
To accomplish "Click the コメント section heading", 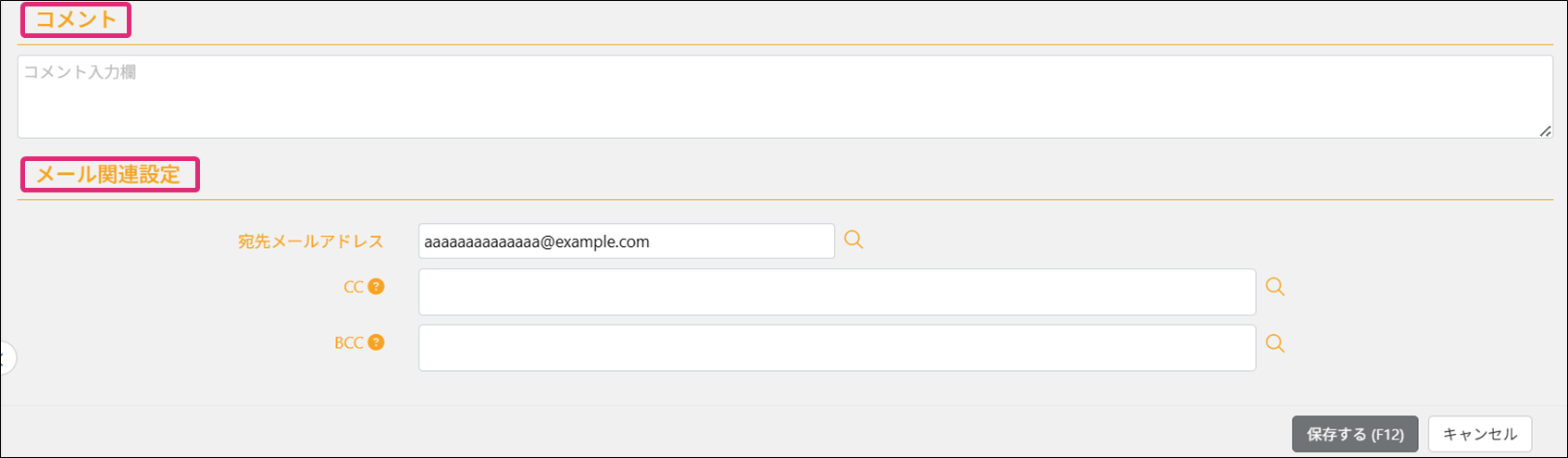I will click(x=76, y=19).
